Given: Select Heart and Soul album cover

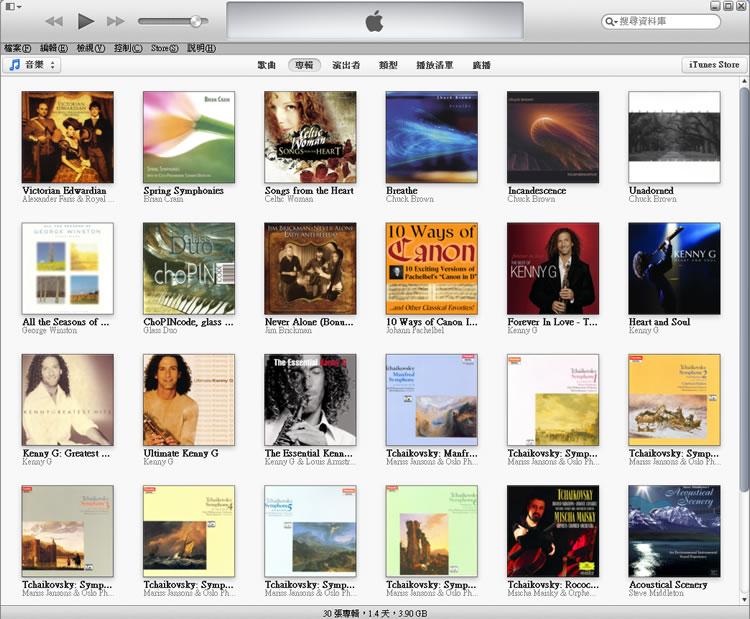Looking at the screenshot, I should point(674,268).
